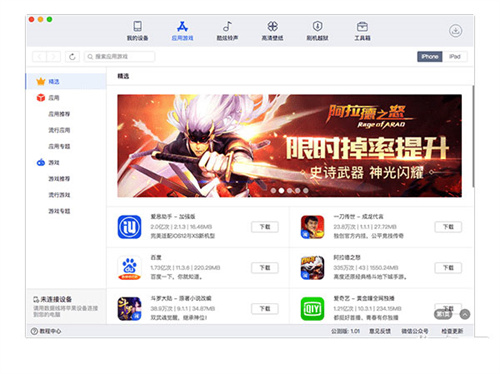500x374 pixels.
Task: Select Featured (精选) with crown icon
Action: coord(66,81)
